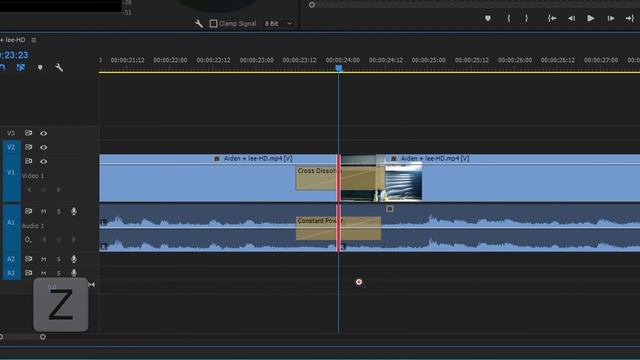Open the 8 Bit depth dropdown

pyautogui.click(x=278, y=24)
